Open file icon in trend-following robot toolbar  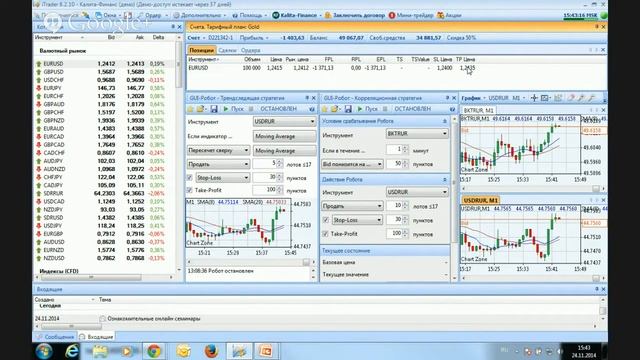pos(200,109)
